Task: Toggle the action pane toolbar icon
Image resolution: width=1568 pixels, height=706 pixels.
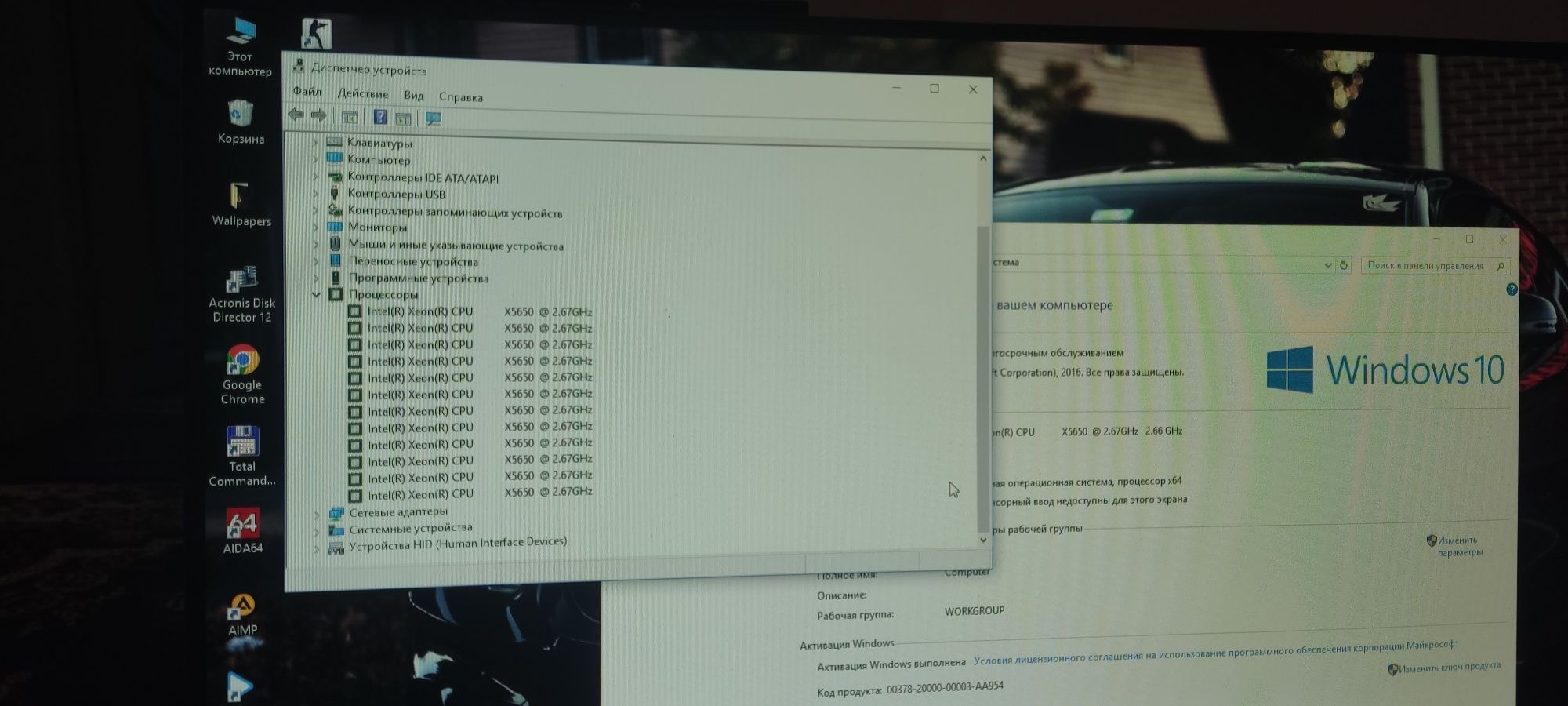Action: (x=404, y=118)
